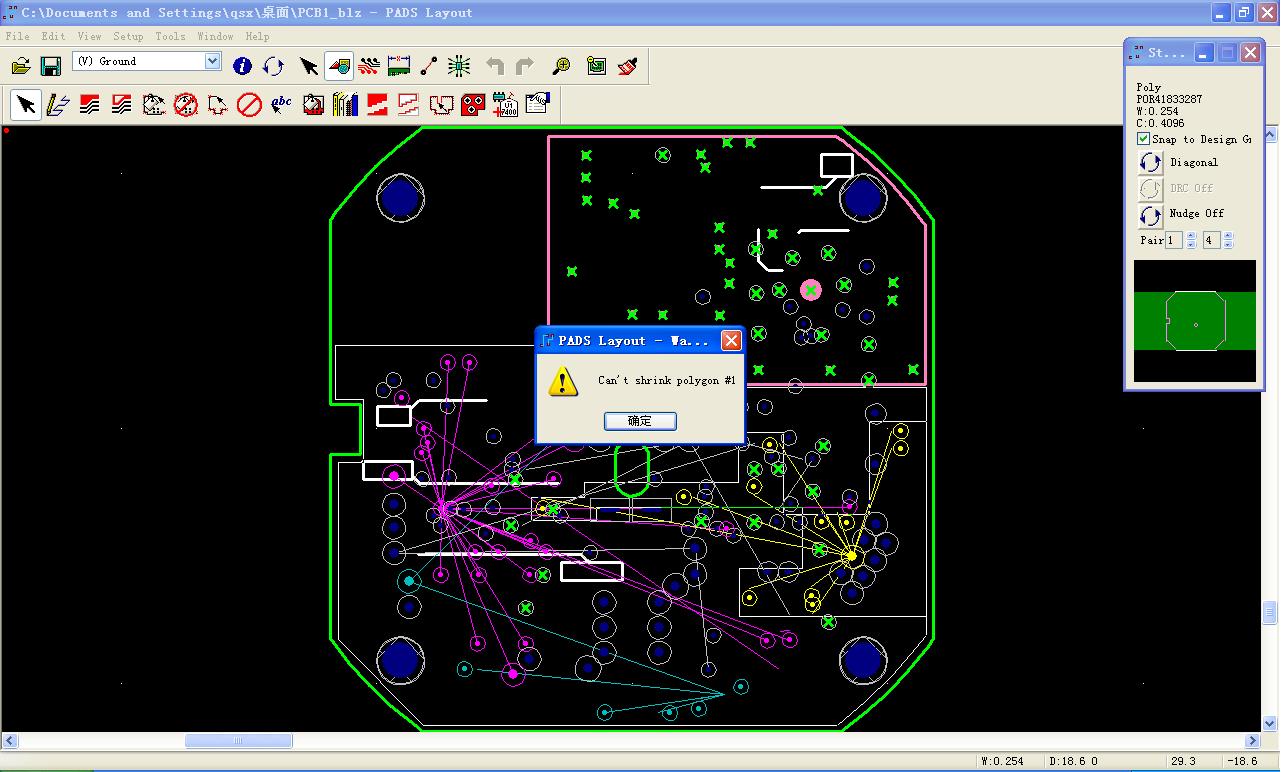This screenshot has width=1284, height=772.
Task: Increase the first Pair spinner value
Action: [1190, 236]
